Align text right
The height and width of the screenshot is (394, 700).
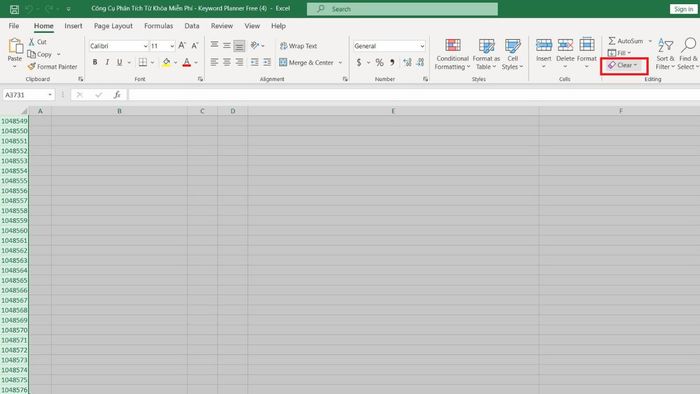tap(239, 62)
